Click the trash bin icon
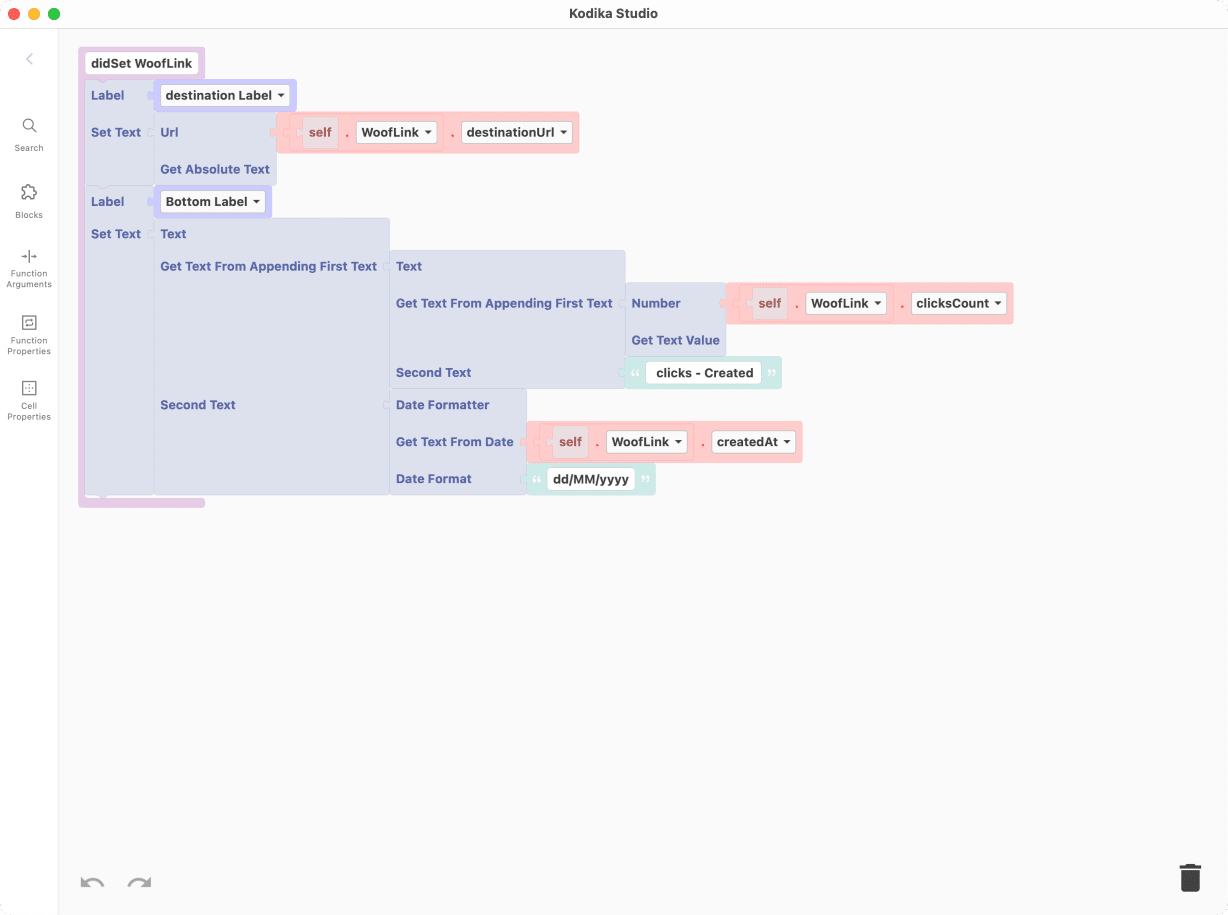 [1189, 877]
